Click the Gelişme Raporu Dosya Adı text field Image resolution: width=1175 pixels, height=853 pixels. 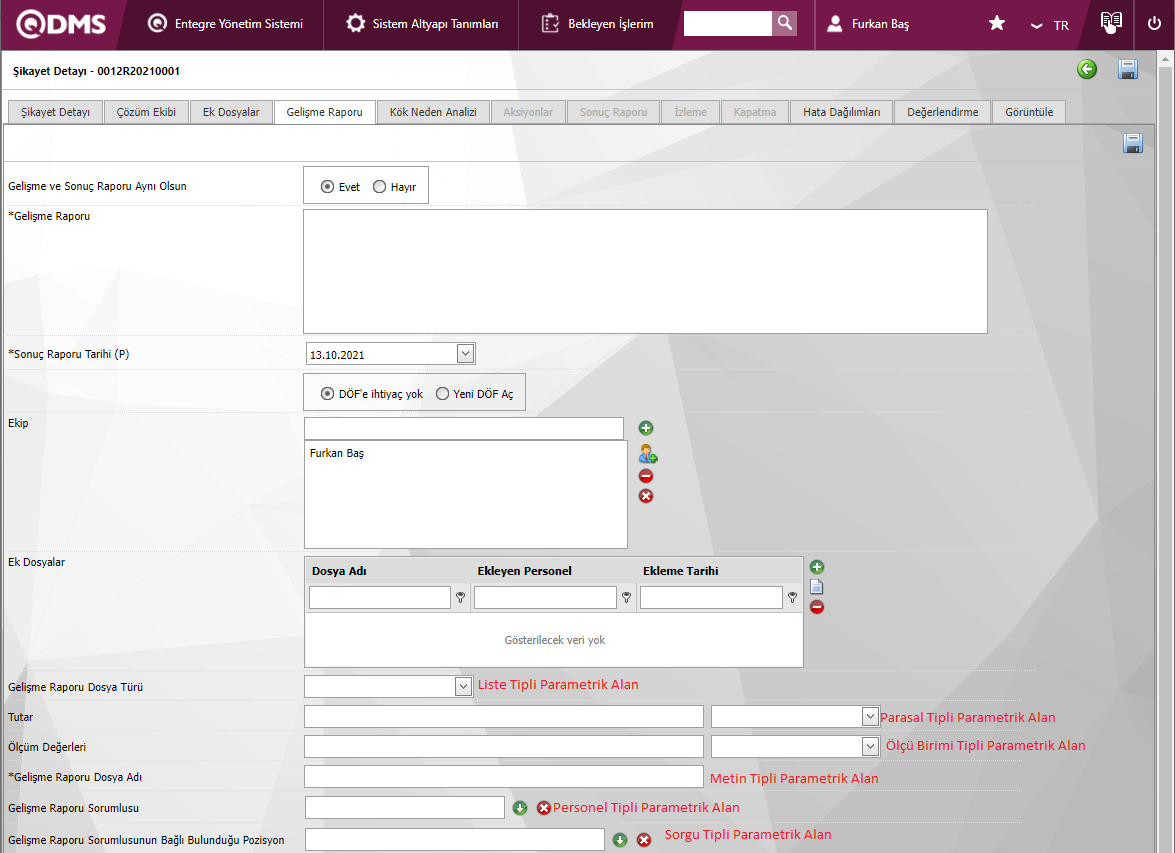click(504, 777)
